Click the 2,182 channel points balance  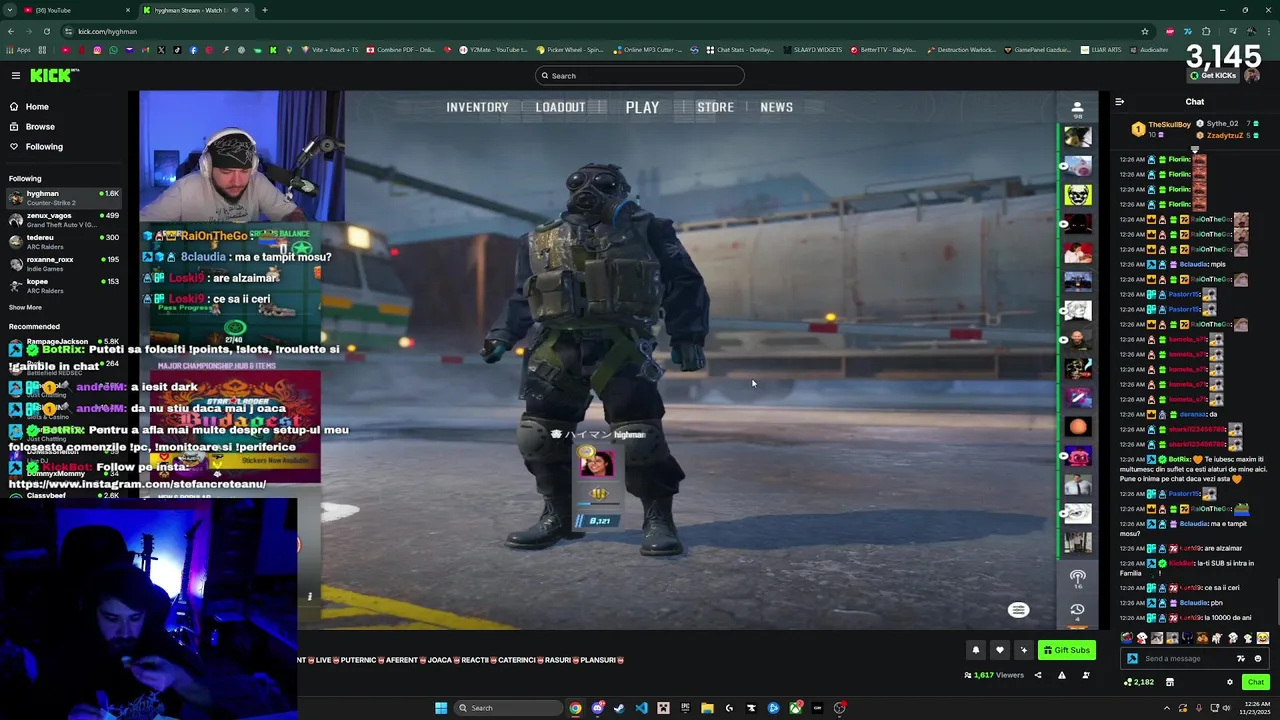[1139, 682]
